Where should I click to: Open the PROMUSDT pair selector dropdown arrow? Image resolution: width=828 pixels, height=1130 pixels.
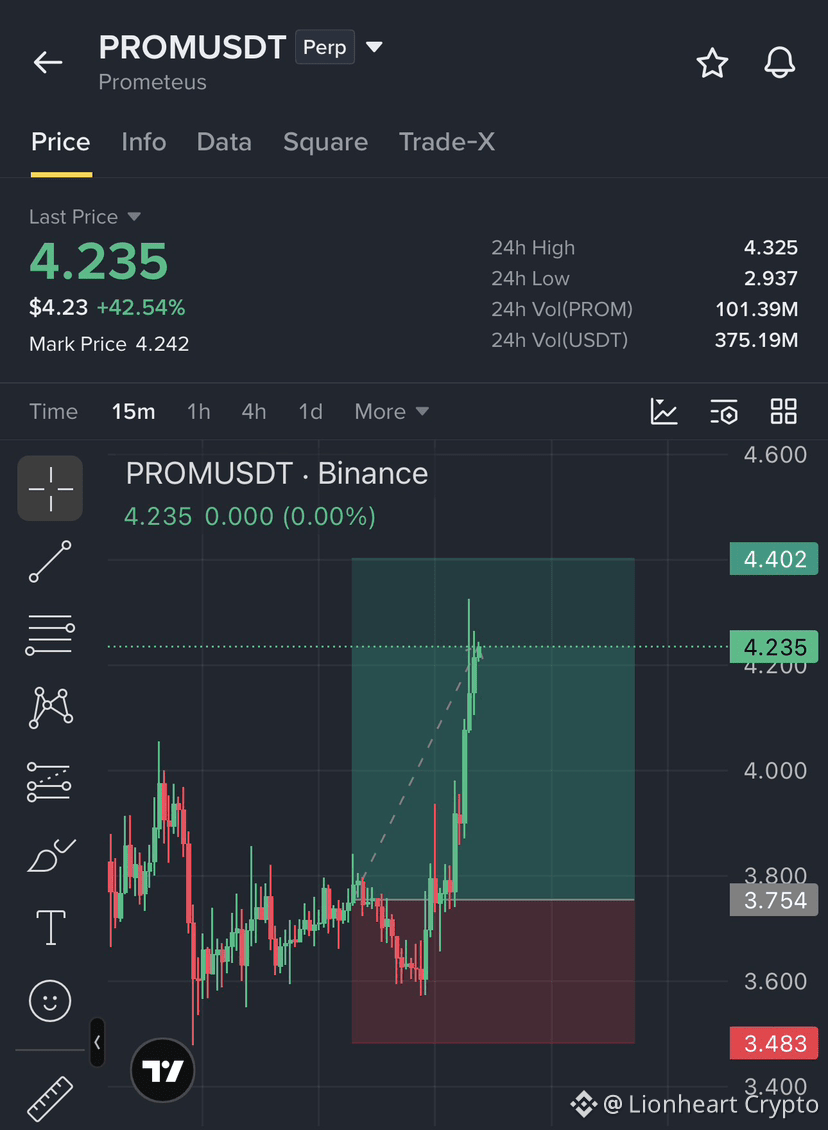pyautogui.click(x=374, y=48)
